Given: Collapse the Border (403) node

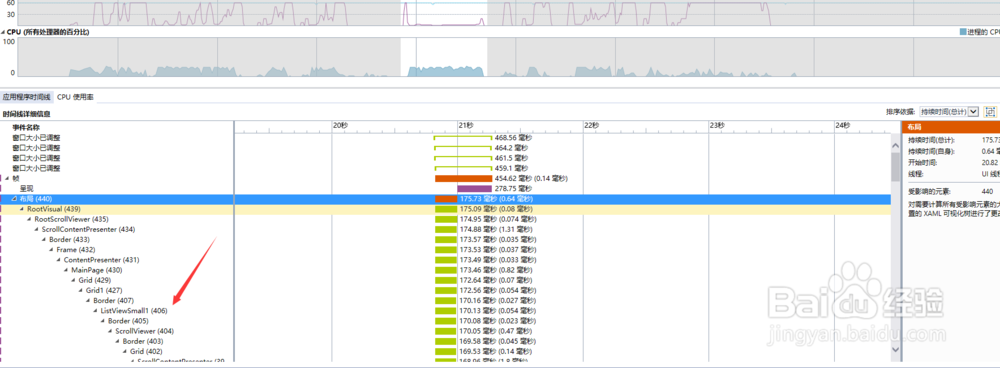Looking at the screenshot, I should 117,341.
